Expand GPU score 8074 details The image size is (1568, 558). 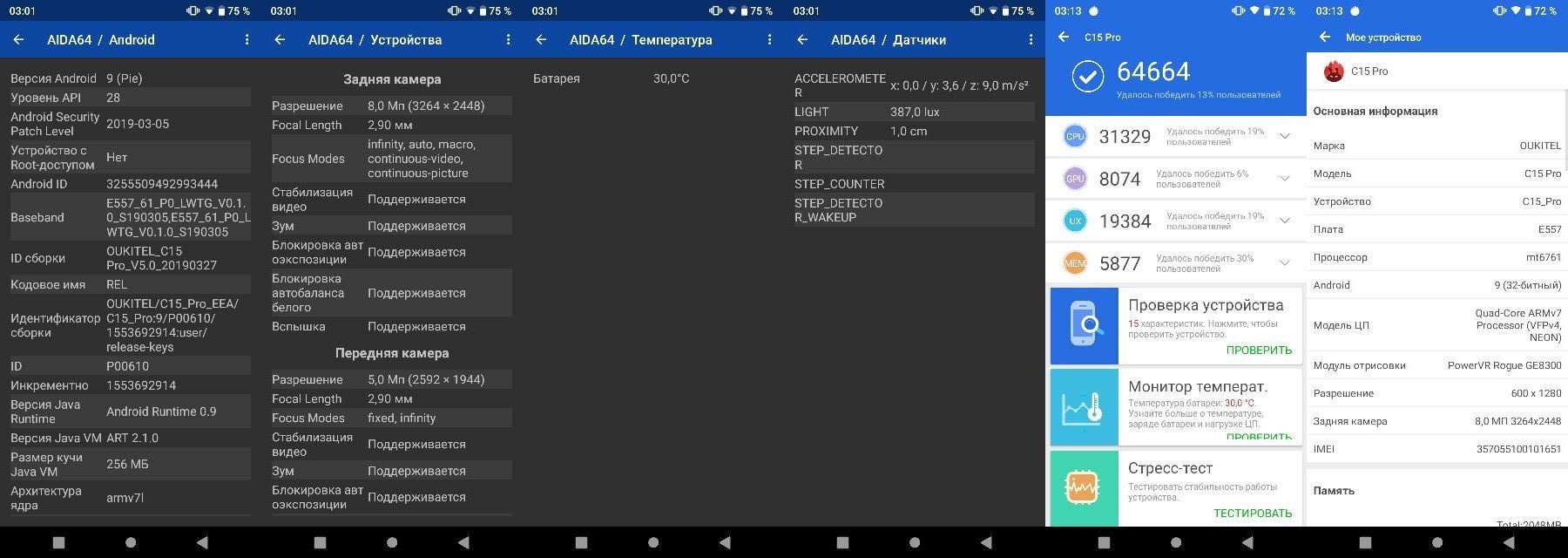tap(1285, 179)
